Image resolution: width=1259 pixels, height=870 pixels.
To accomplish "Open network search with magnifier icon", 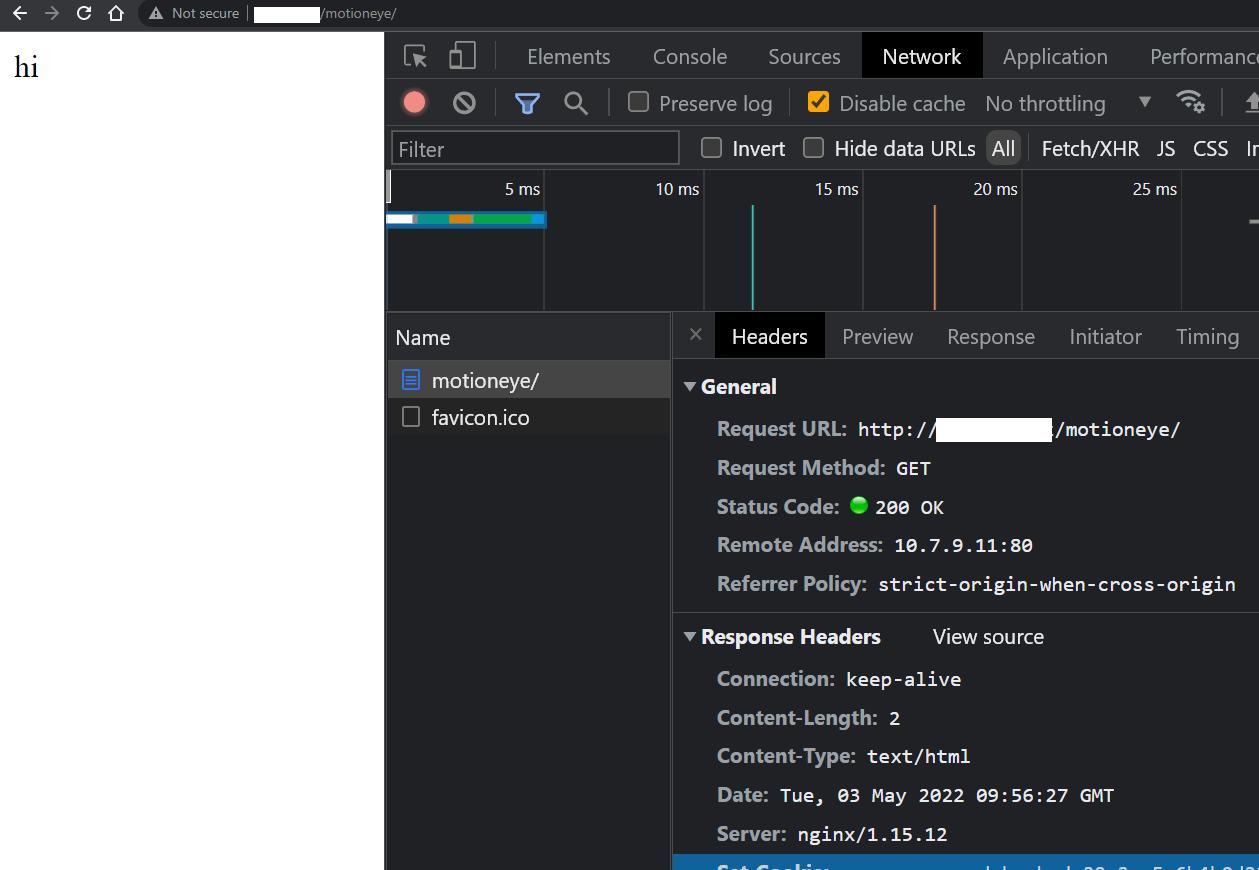I will coord(575,102).
